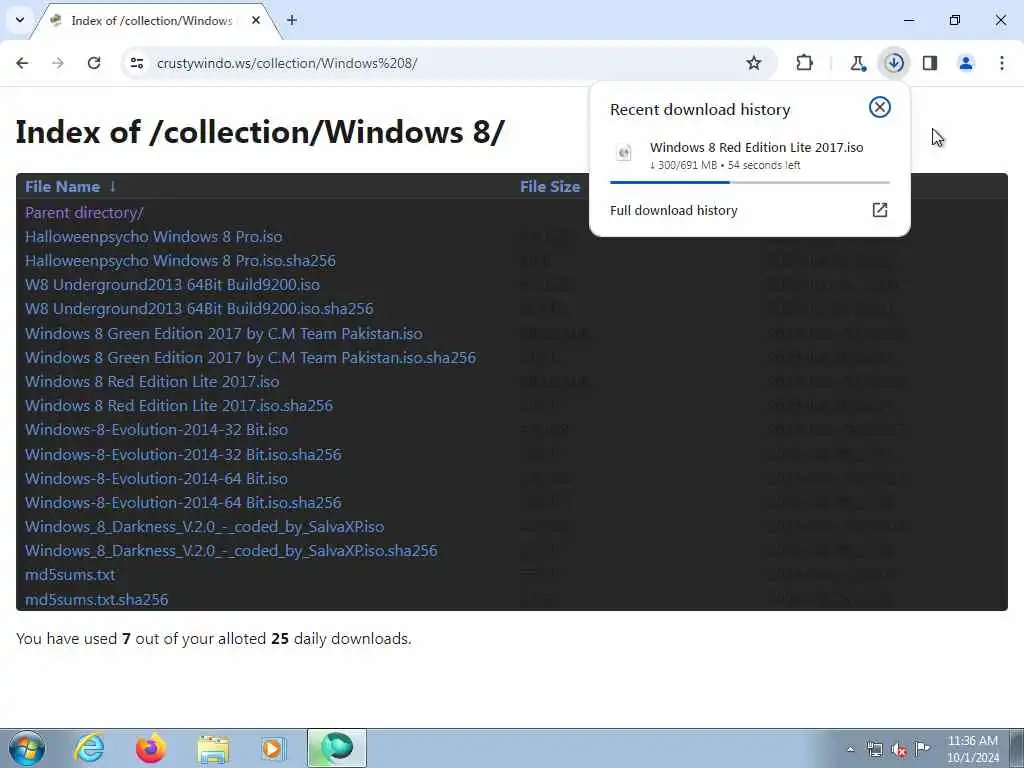Viewport: 1024px width, 768px height.
Task: Sort by File Size column header
Action: point(550,187)
